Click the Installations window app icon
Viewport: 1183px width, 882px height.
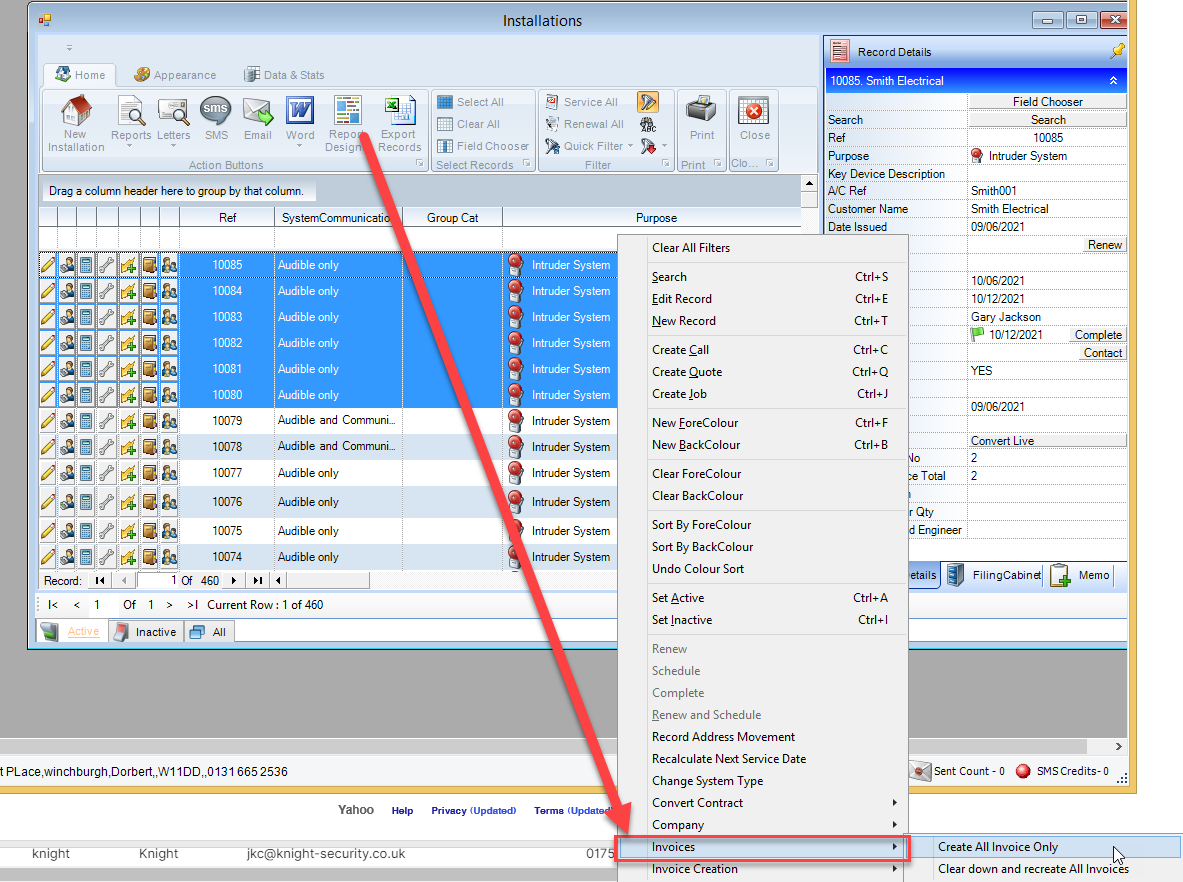click(45, 20)
